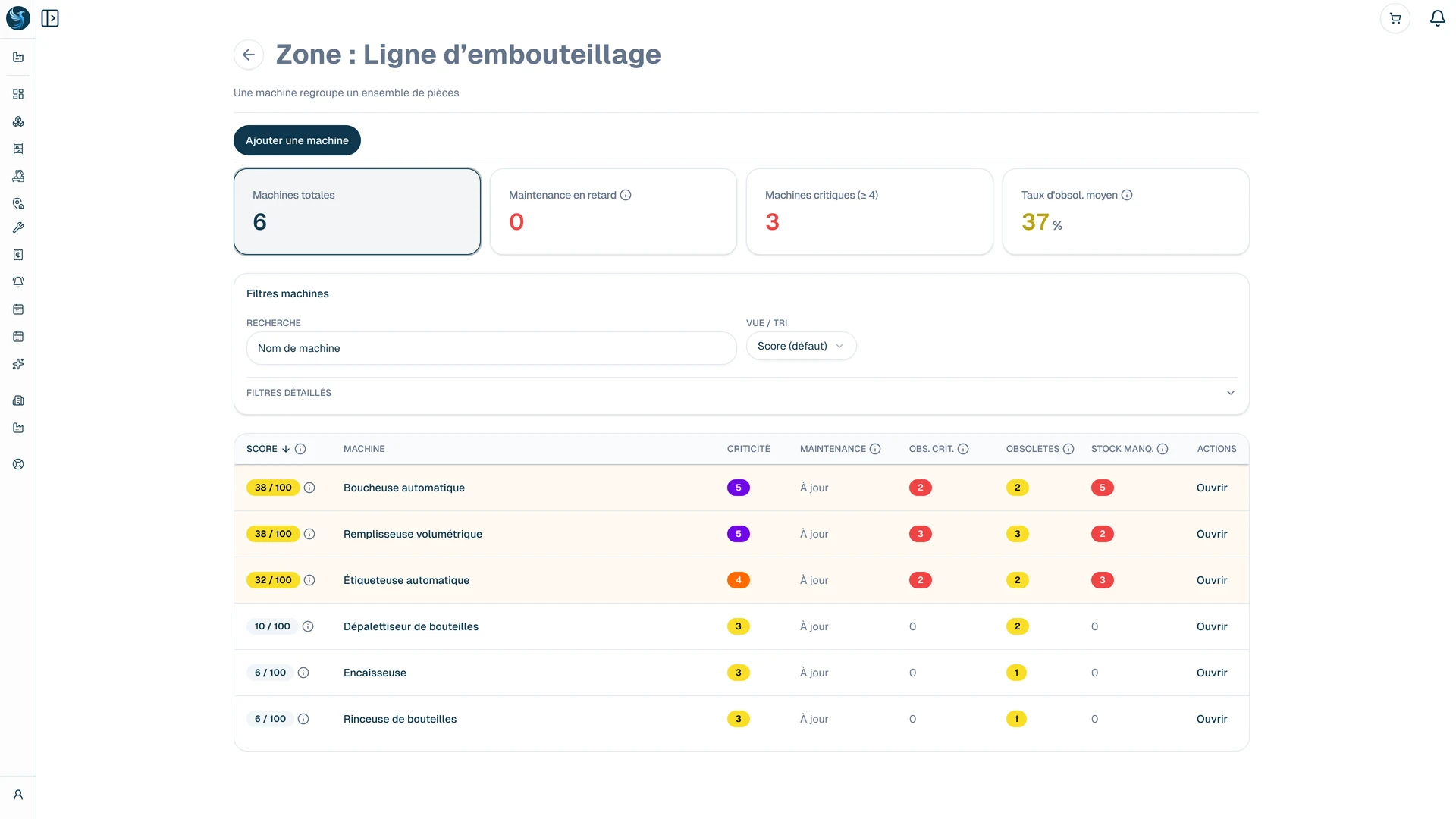Open the stacked cubes parts icon
Image resolution: width=1456 pixels, height=819 pixels.
point(18,121)
